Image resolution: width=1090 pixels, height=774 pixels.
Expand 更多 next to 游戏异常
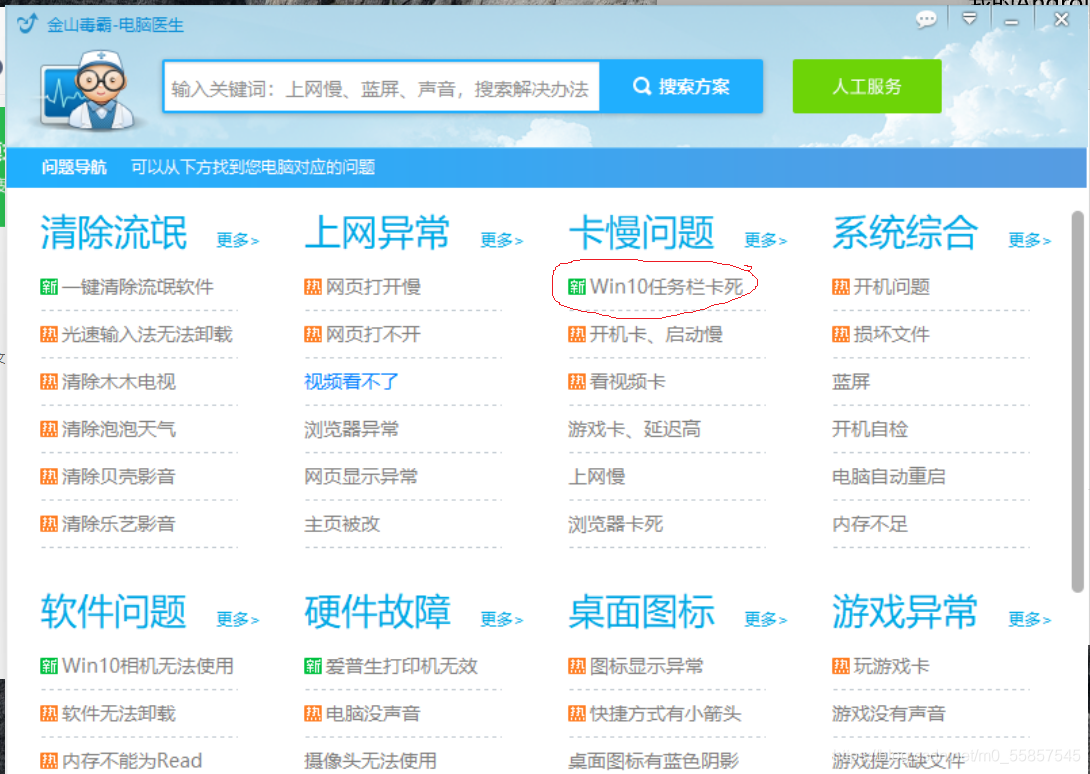coord(1030,619)
